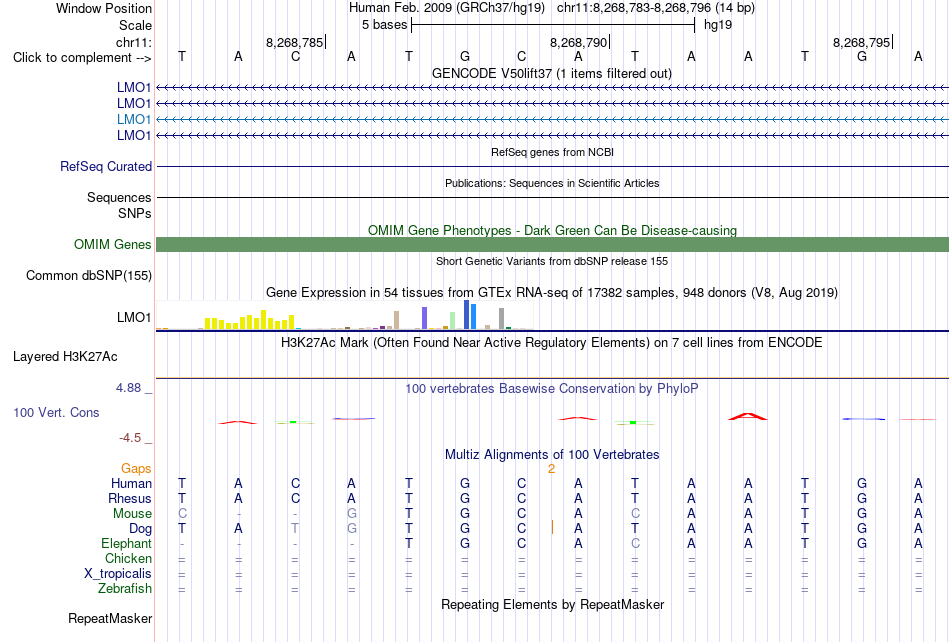Click 'Repeating Elements by RepeatMasker' title

point(552,604)
